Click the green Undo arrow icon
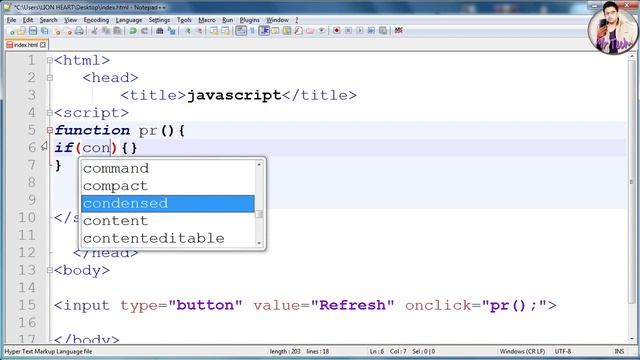 tap(133, 31)
